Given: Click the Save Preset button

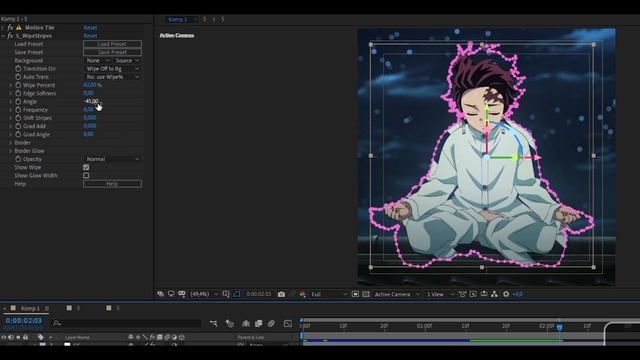Looking at the screenshot, I should pyautogui.click(x=112, y=52).
